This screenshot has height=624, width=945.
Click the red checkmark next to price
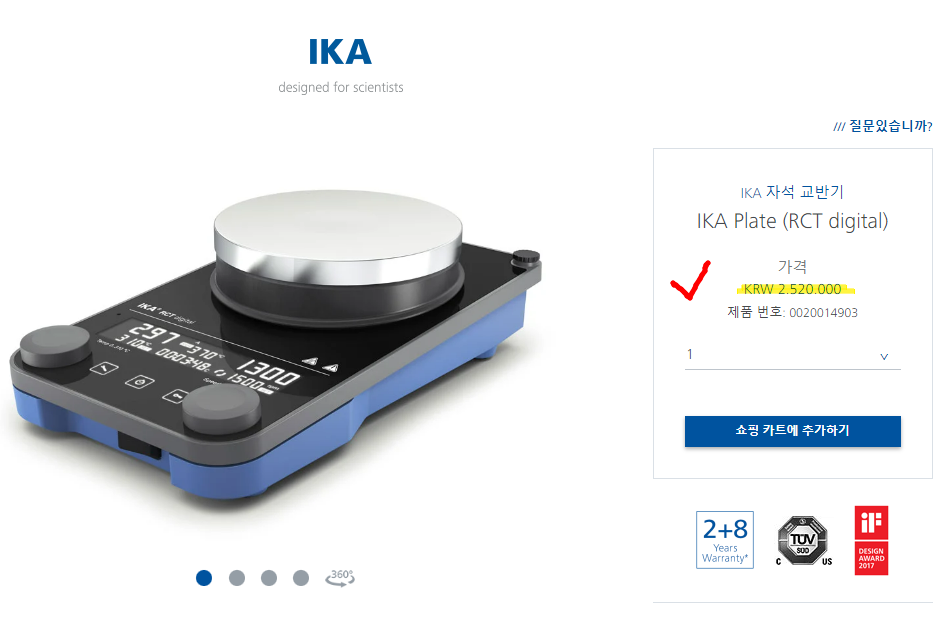691,280
